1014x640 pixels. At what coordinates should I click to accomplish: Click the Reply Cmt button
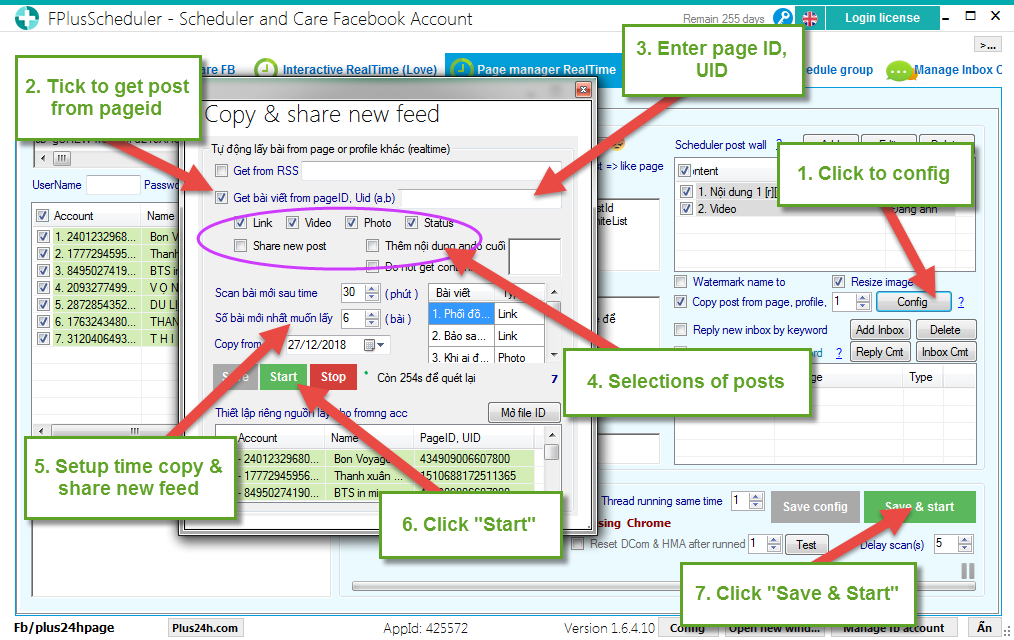coord(880,352)
